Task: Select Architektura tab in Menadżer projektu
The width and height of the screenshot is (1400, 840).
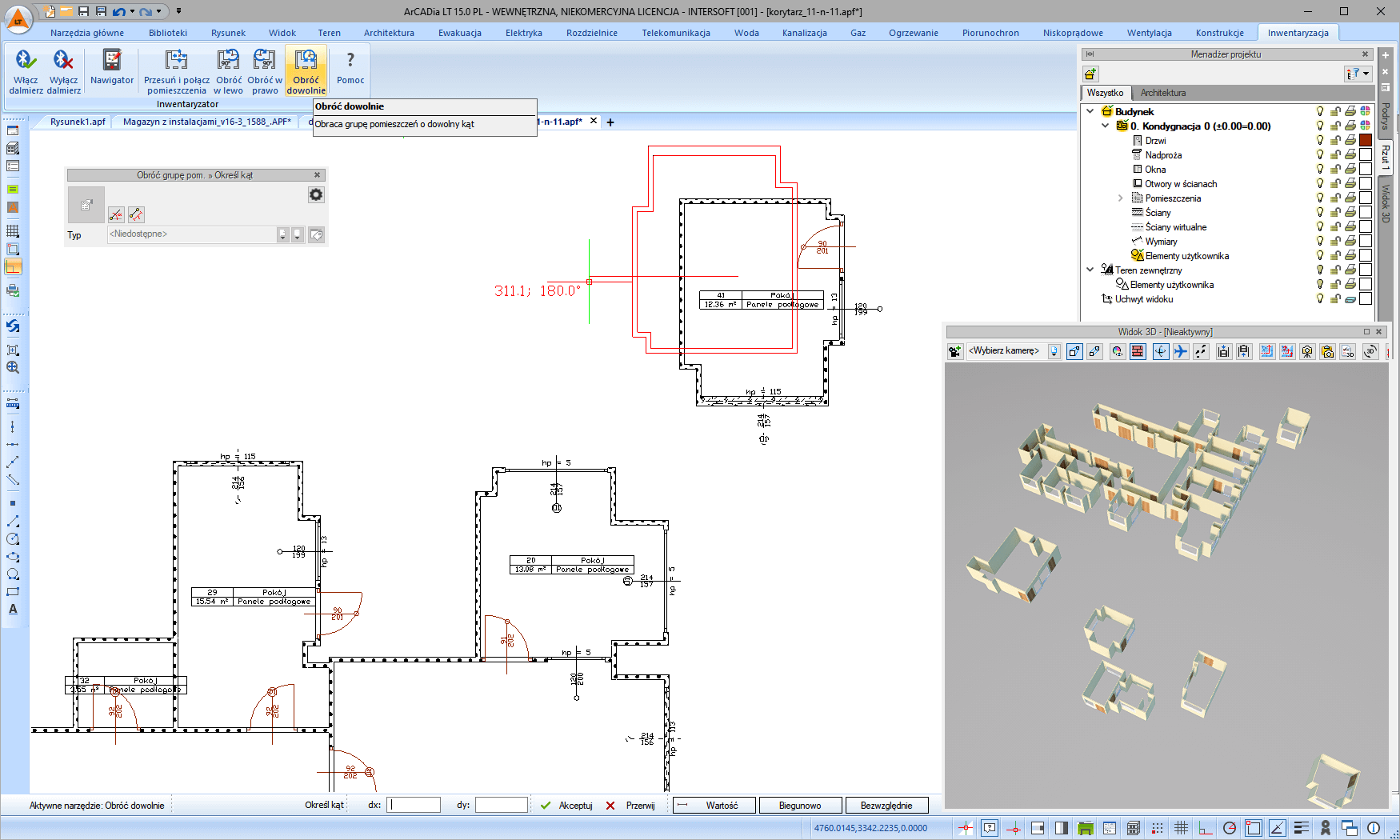Action: tap(1163, 93)
